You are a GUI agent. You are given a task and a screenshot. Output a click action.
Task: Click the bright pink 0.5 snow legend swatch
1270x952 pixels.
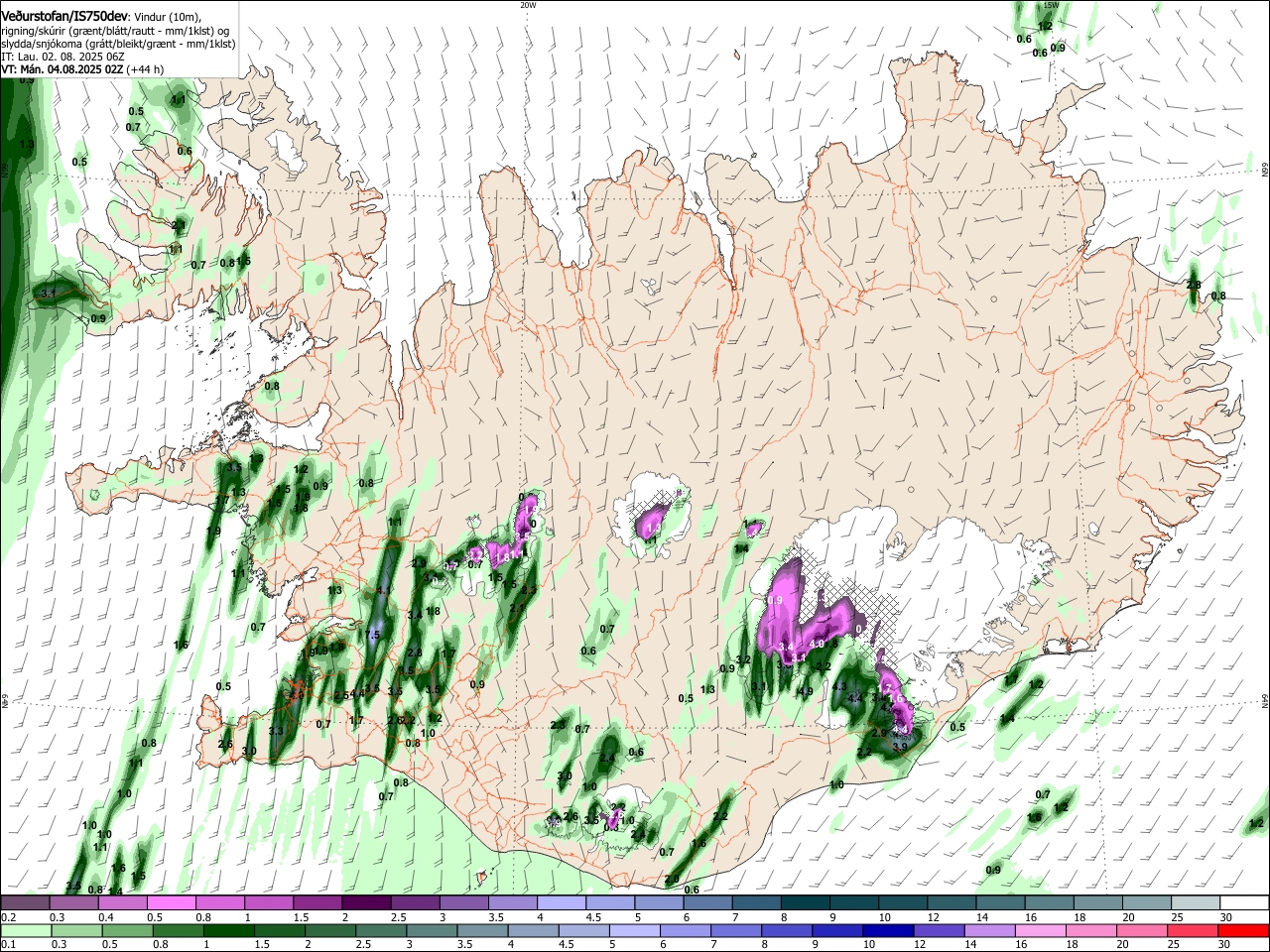pos(171,903)
